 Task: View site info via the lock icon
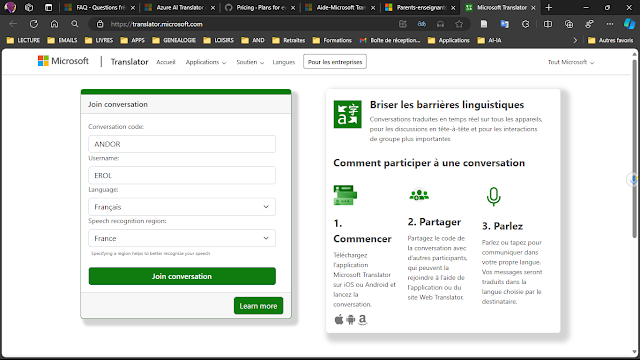[x=100, y=24]
